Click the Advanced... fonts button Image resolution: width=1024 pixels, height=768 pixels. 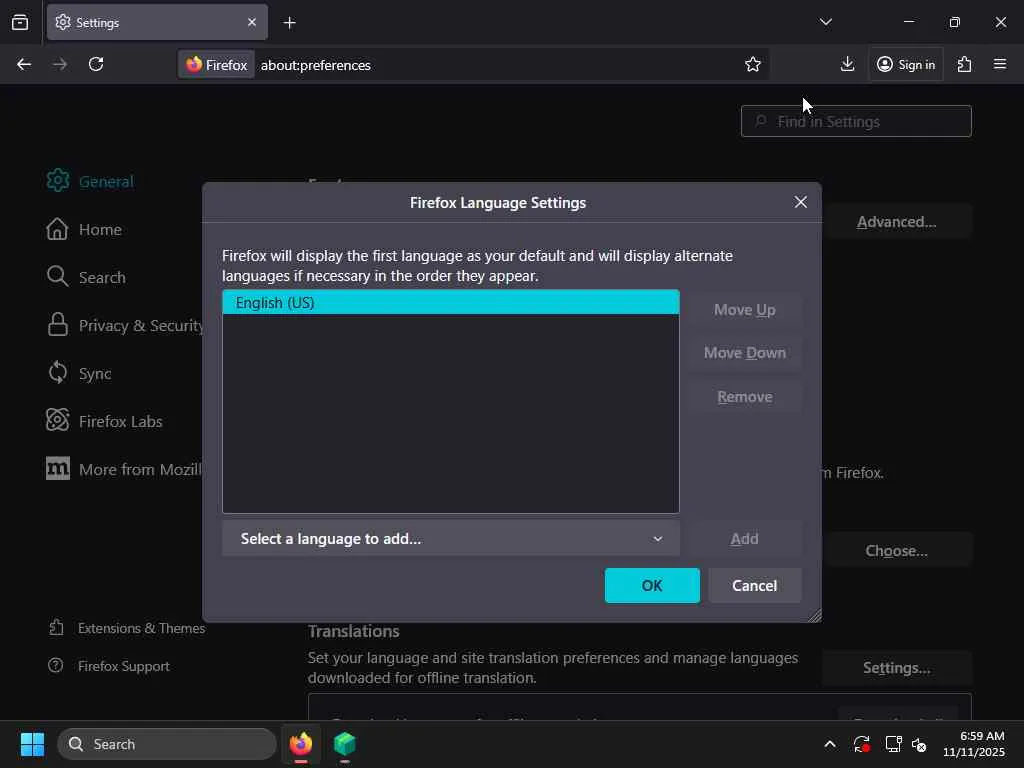[x=897, y=222]
